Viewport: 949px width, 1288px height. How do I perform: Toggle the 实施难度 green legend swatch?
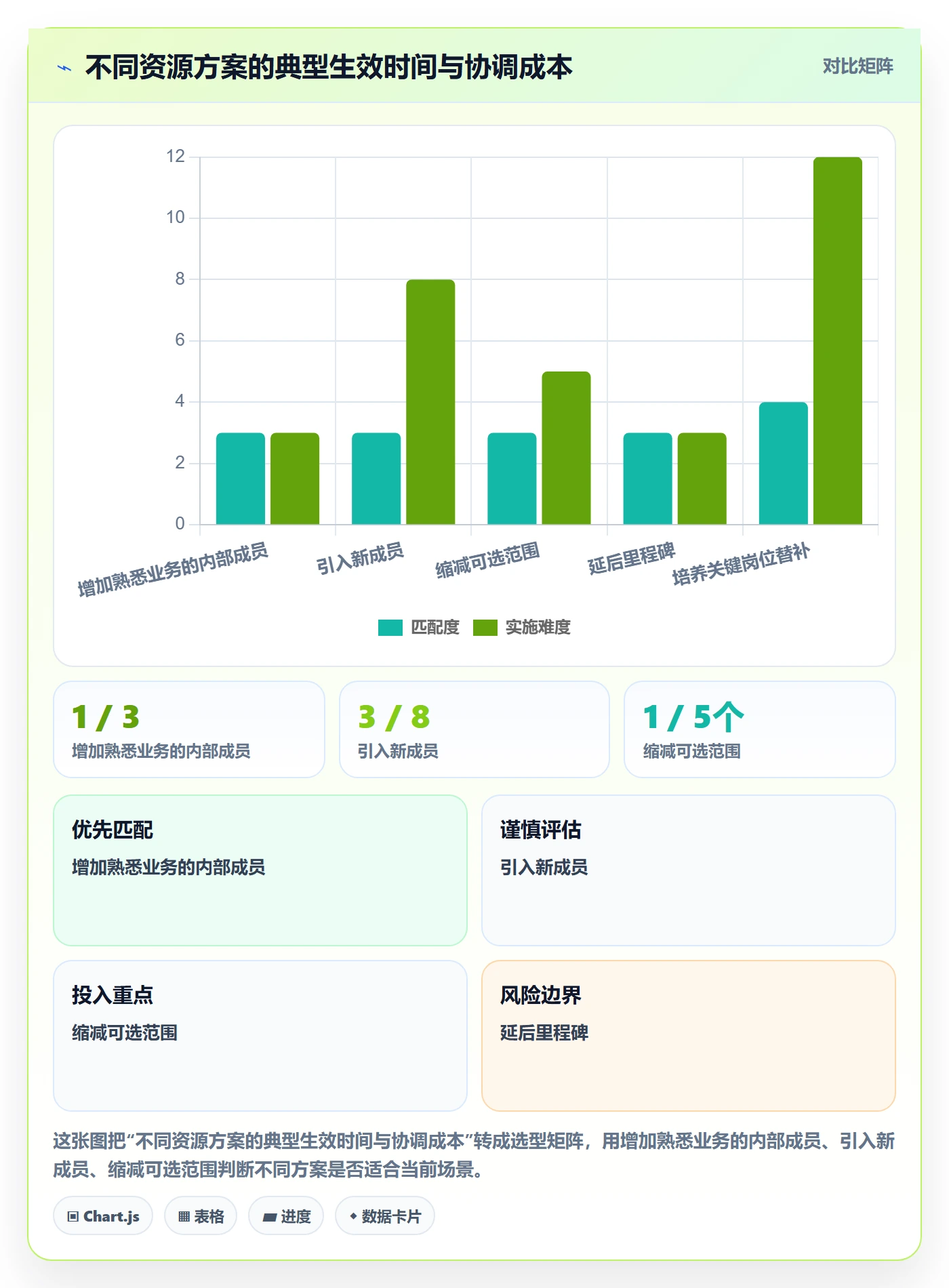pos(485,628)
